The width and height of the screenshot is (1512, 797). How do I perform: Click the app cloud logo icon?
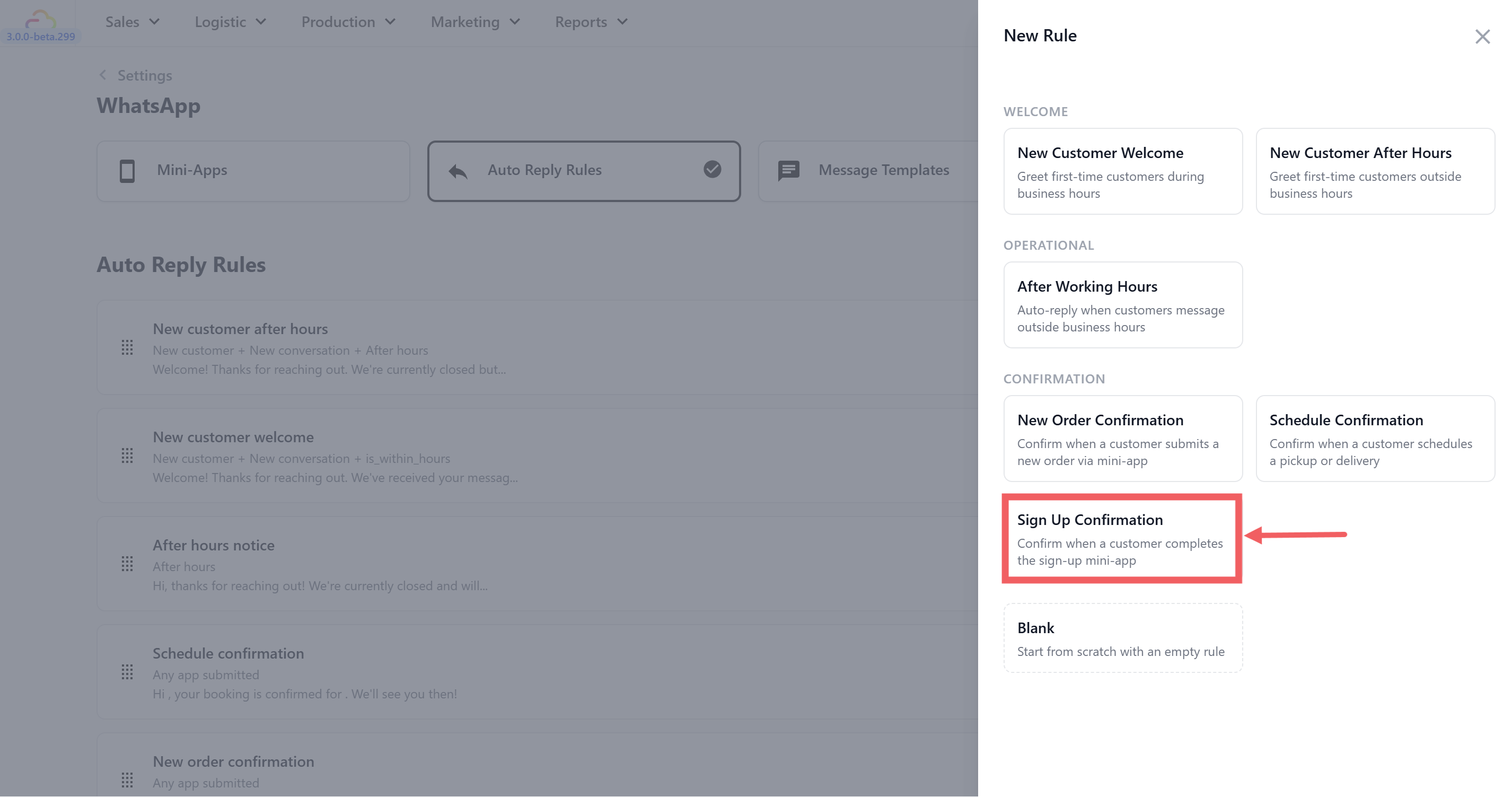pos(40,19)
